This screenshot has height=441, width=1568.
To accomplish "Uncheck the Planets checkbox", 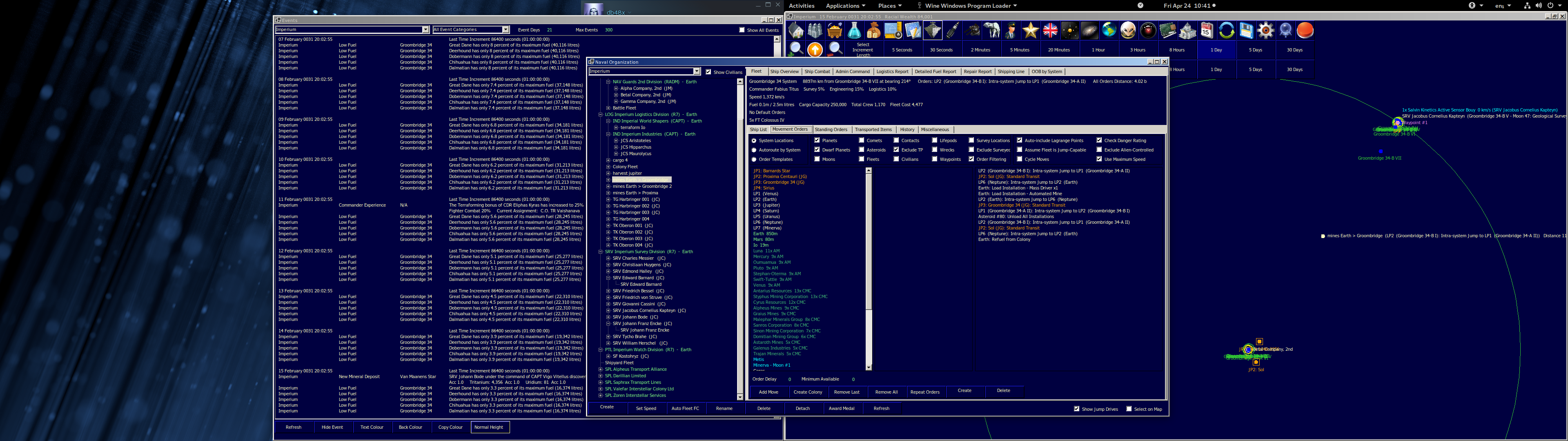I will 817,140.
